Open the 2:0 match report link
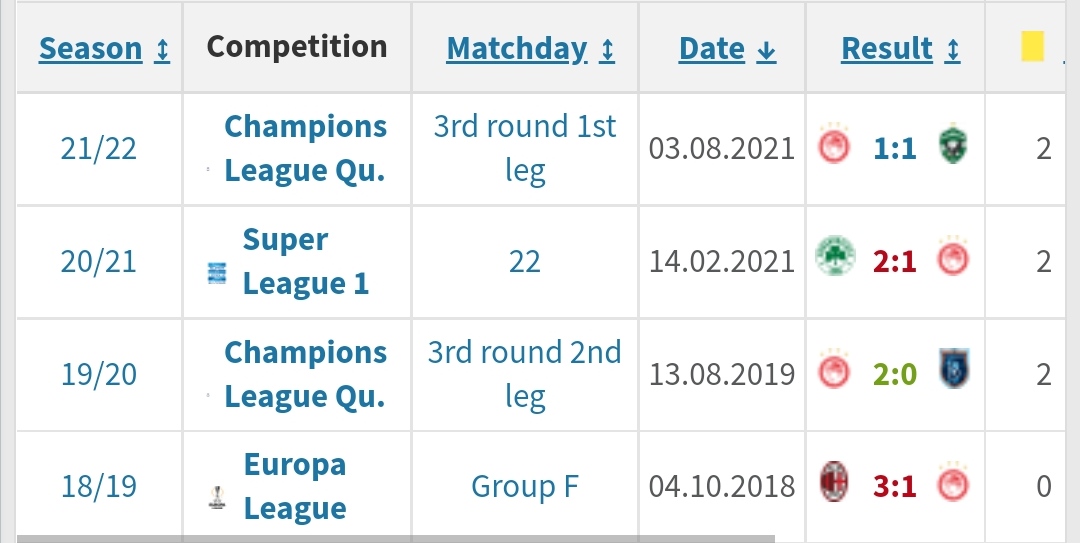The height and width of the screenshot is (543, 1080). coord(895,374)
